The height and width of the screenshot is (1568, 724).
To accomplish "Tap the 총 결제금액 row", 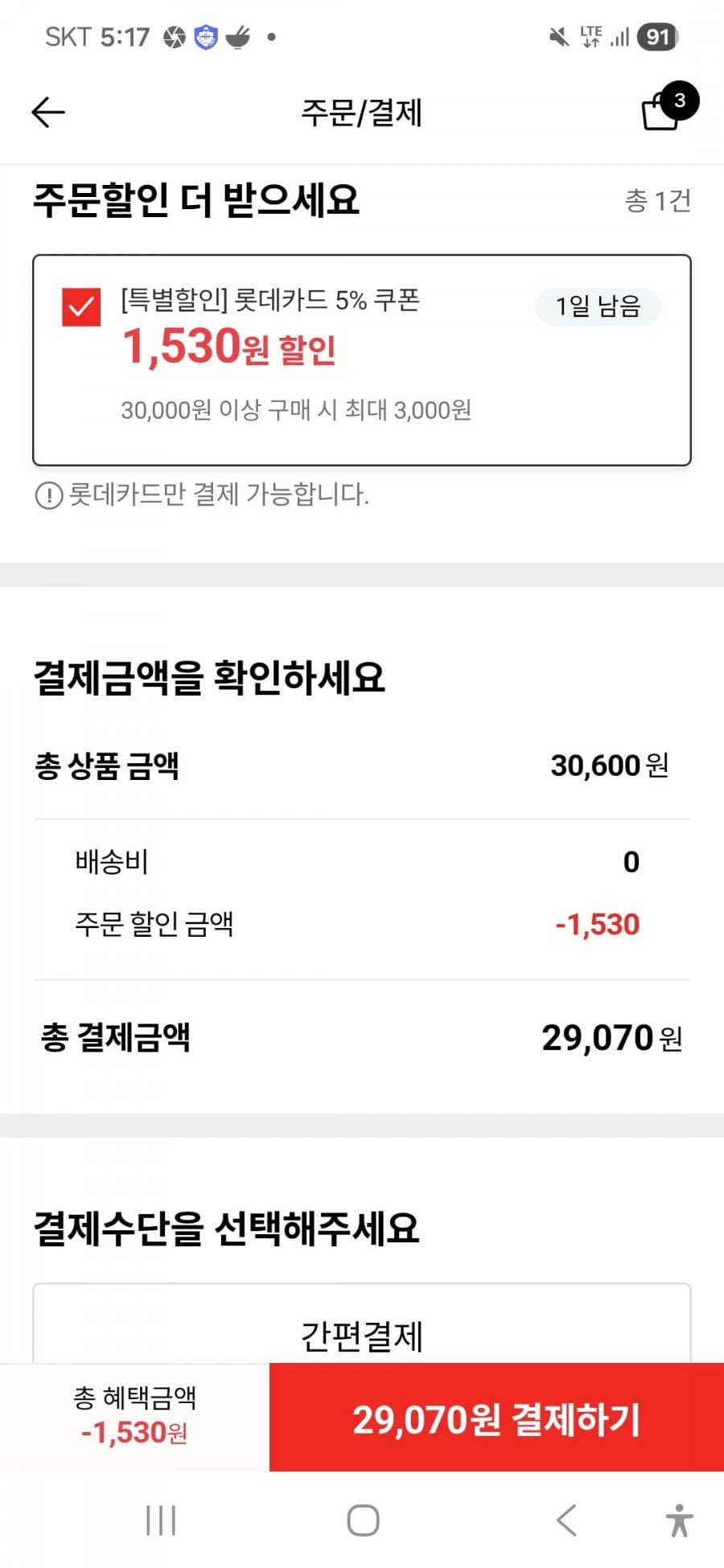I will point(362,1037).
